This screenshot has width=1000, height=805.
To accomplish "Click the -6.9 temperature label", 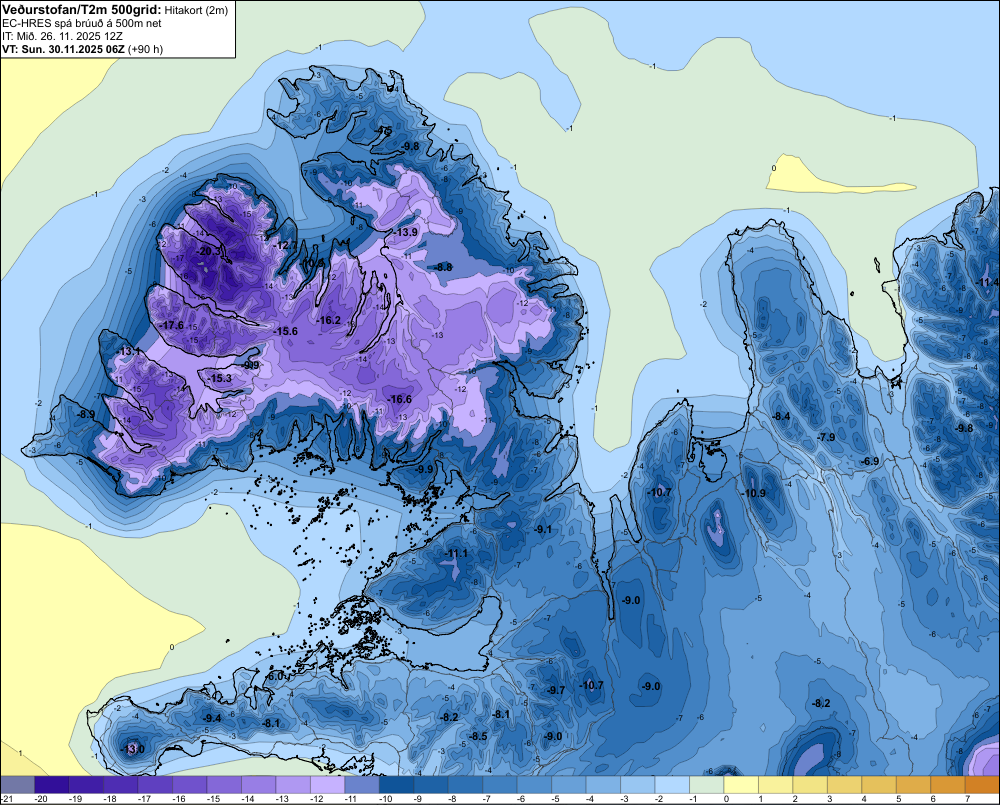I will [871, 461].
